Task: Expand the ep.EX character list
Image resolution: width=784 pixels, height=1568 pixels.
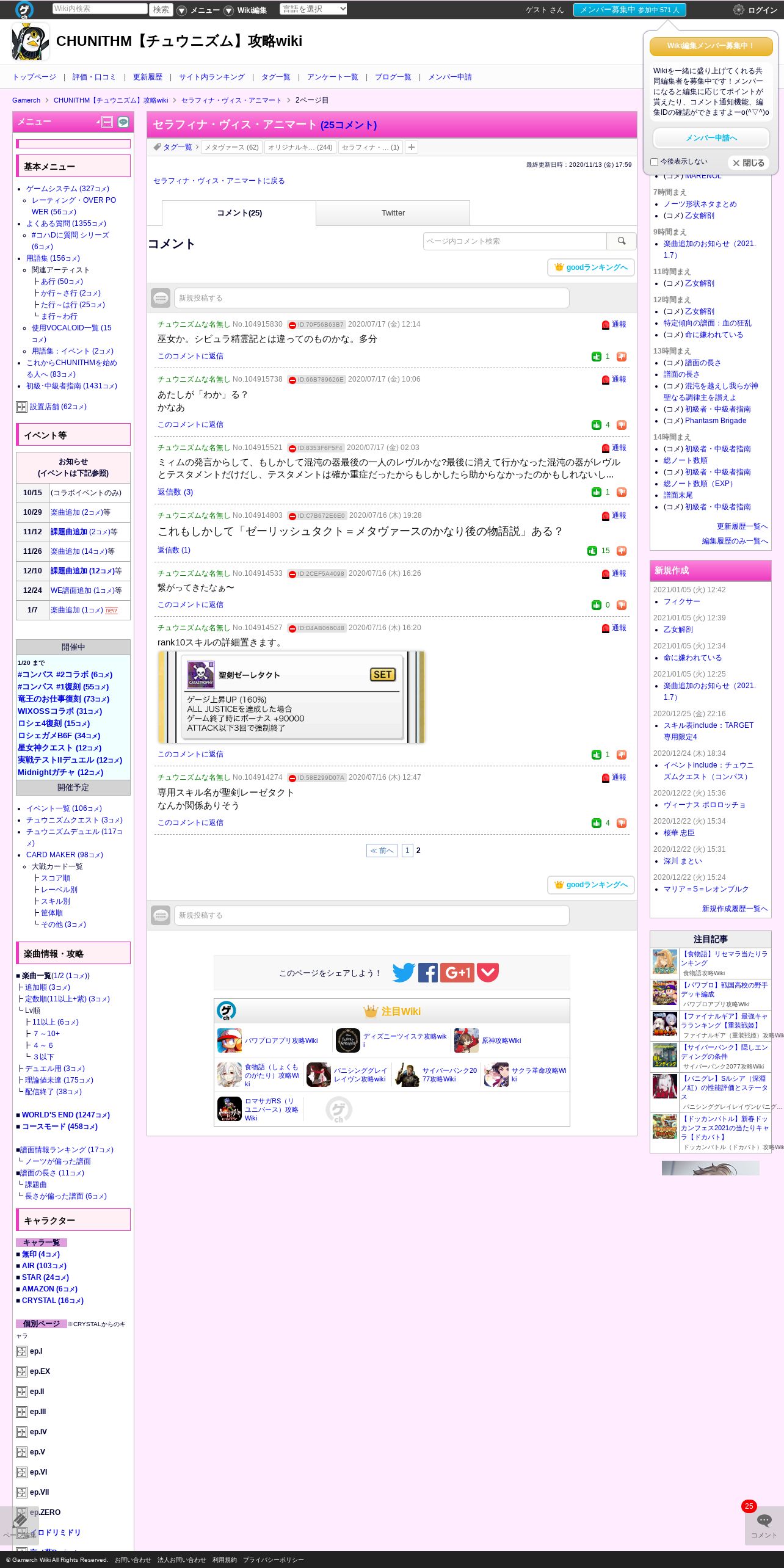Action: point(21,1372)
